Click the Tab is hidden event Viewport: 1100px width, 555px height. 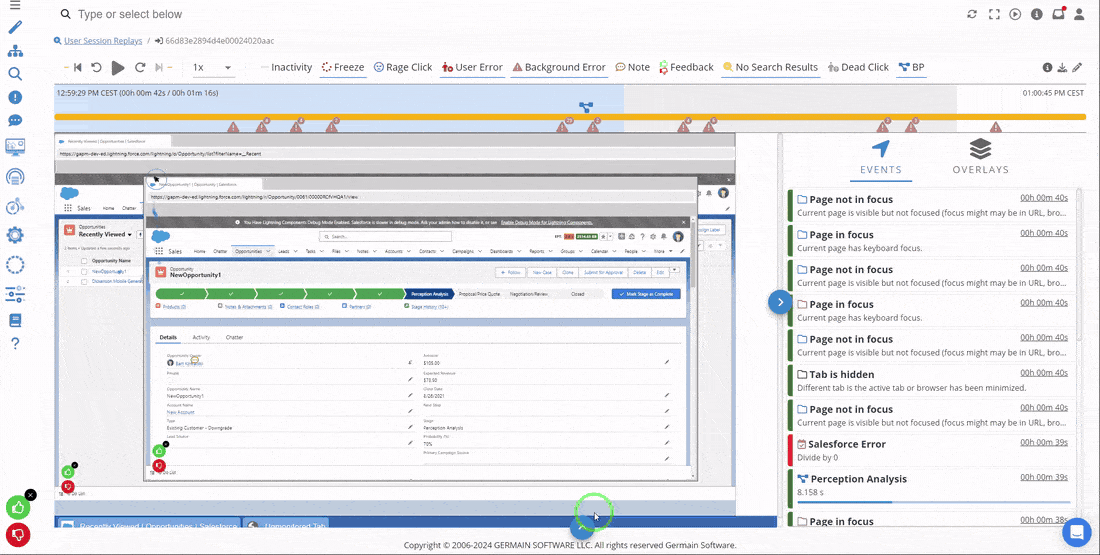(931, 382)
